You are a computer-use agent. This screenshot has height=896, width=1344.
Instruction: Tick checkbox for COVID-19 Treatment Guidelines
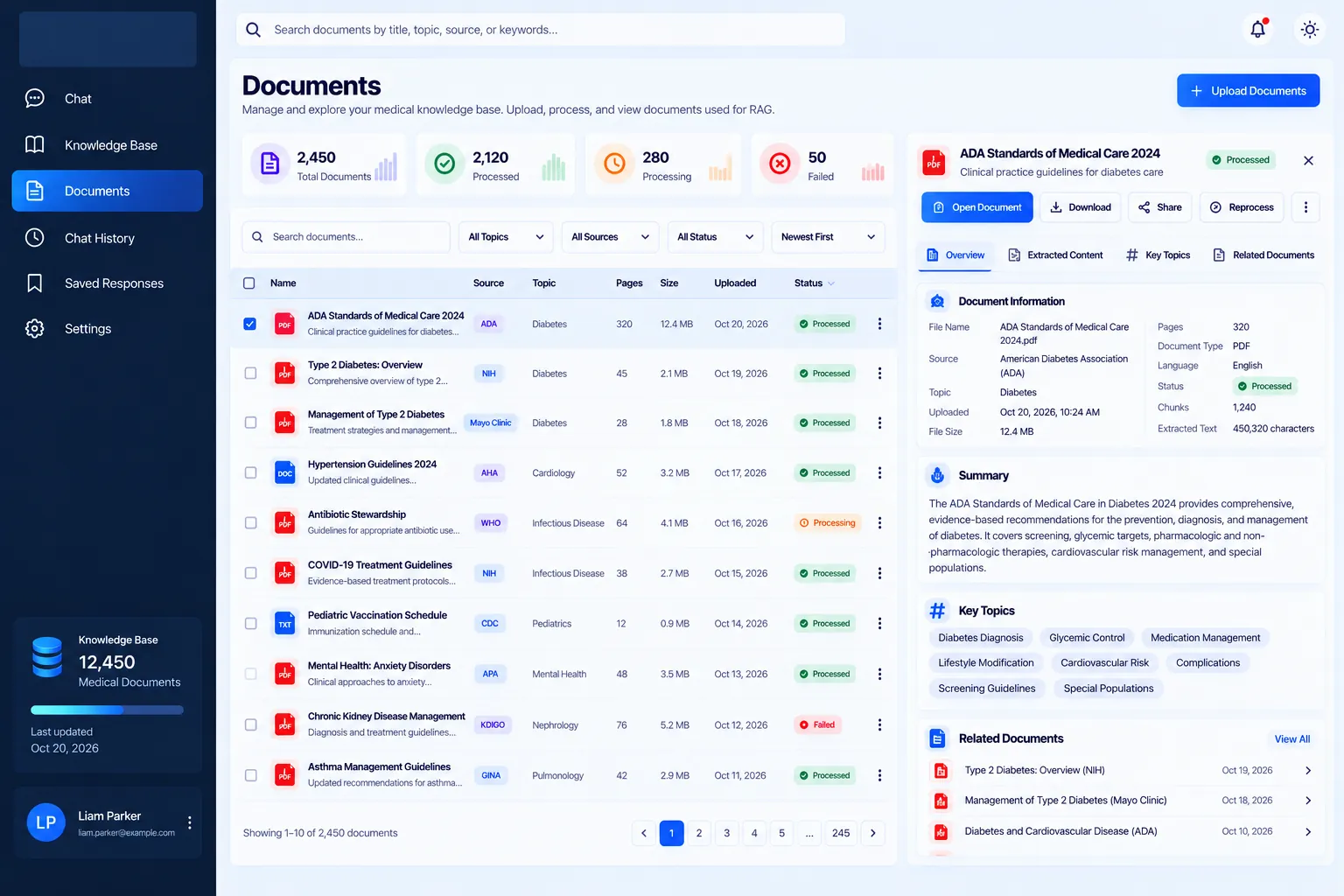point(250,573)
